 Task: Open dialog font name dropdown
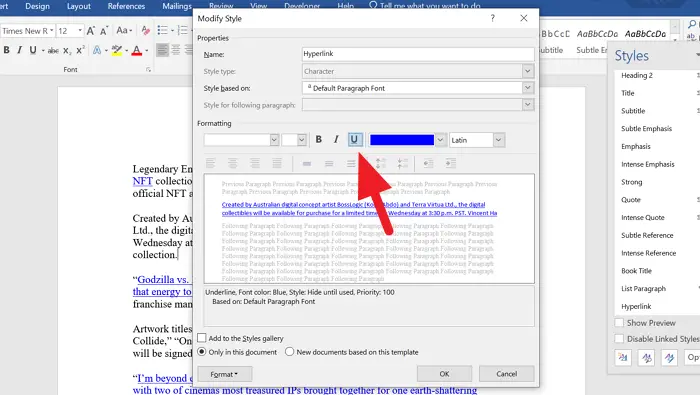click(274, 140)
